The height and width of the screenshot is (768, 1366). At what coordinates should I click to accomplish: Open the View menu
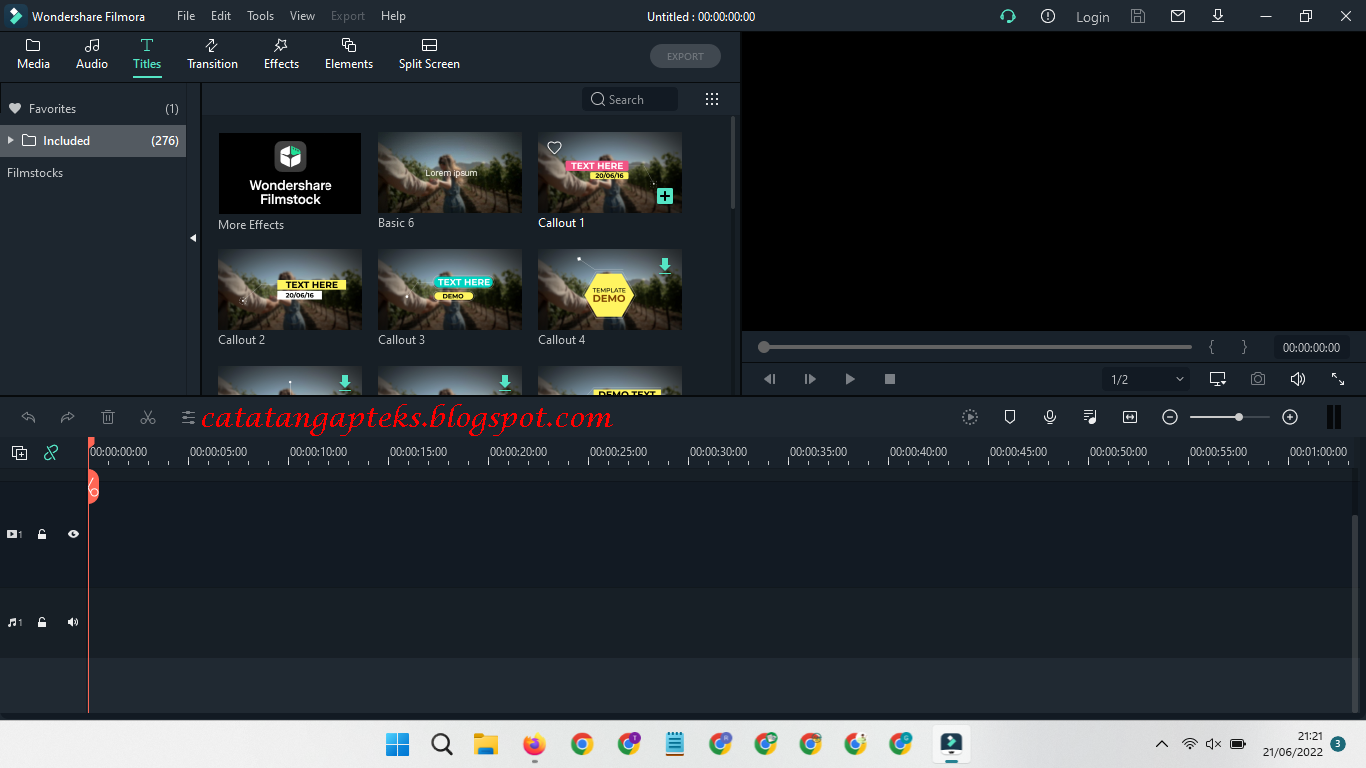[x=302, y=16]
